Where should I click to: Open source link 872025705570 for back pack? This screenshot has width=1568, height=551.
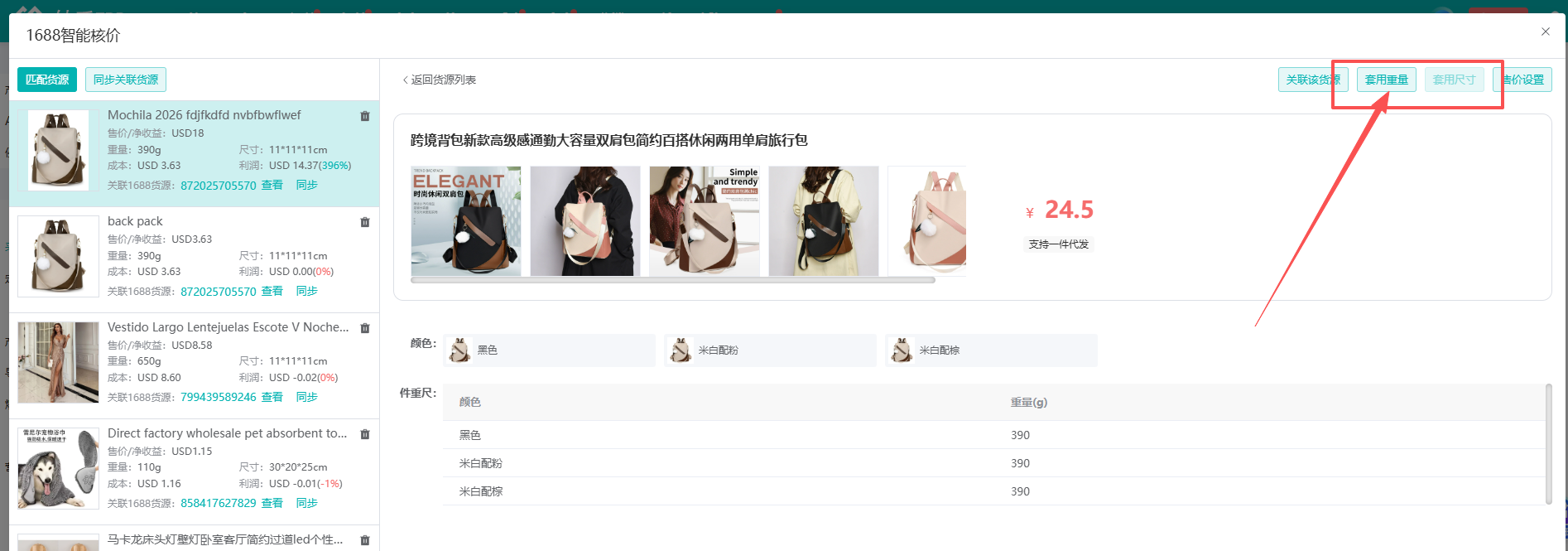pyautogui.click(x=219, y=292)
